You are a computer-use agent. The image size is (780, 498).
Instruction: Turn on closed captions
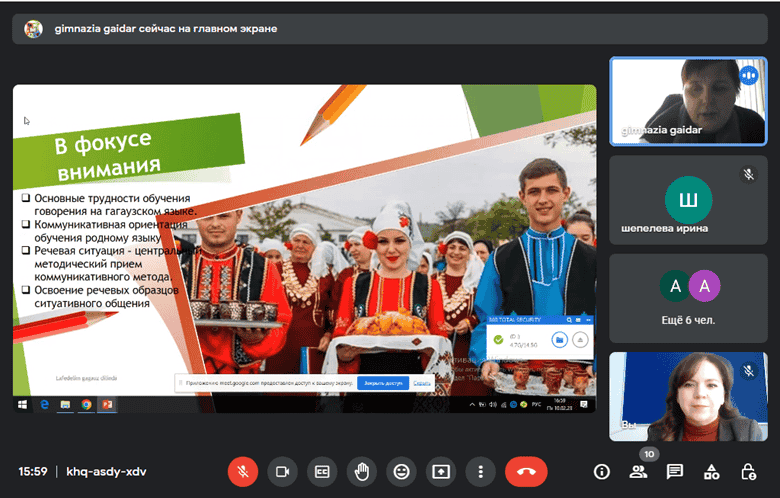pos(322,470)
